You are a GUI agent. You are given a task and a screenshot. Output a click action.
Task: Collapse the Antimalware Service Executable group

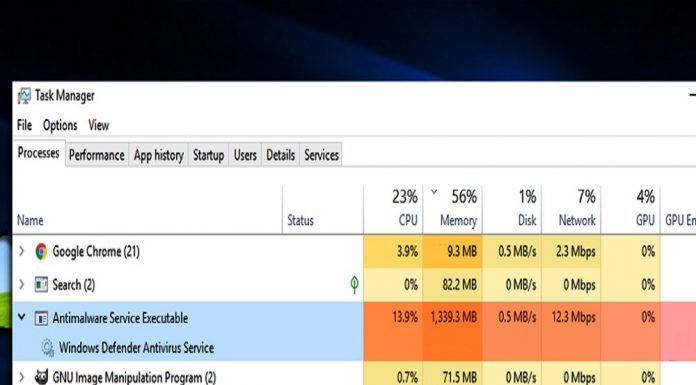click(x=21, y=317)
